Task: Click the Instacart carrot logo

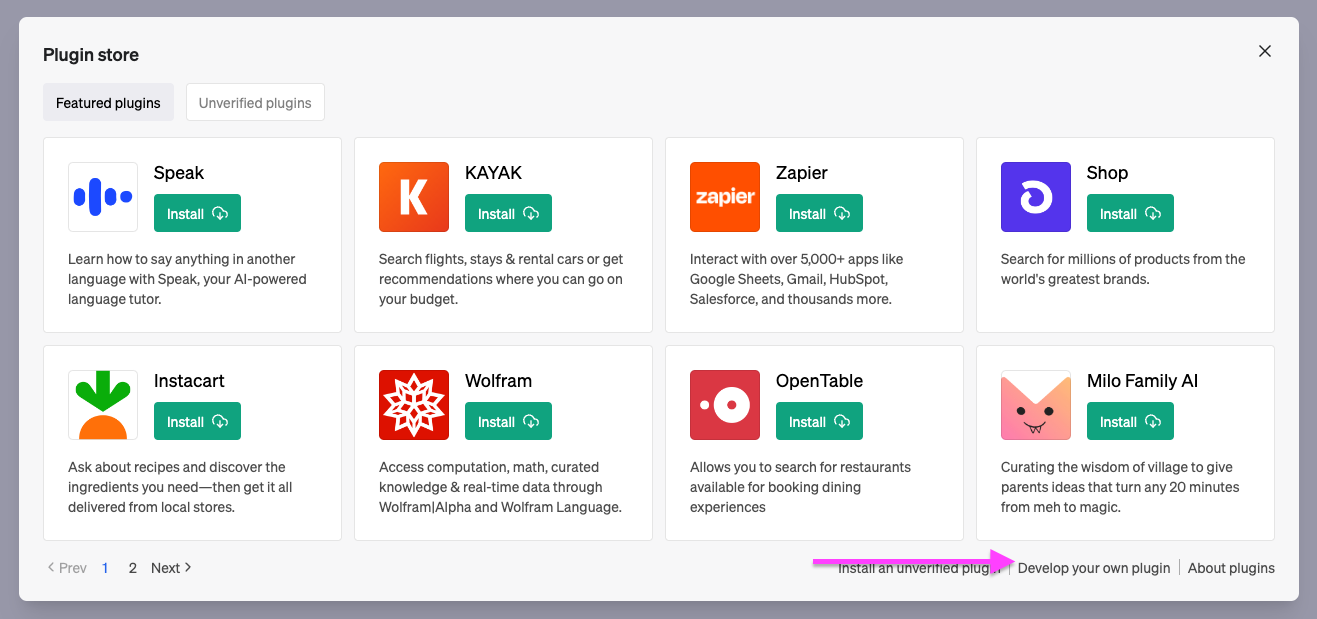Action: [103, 405]
